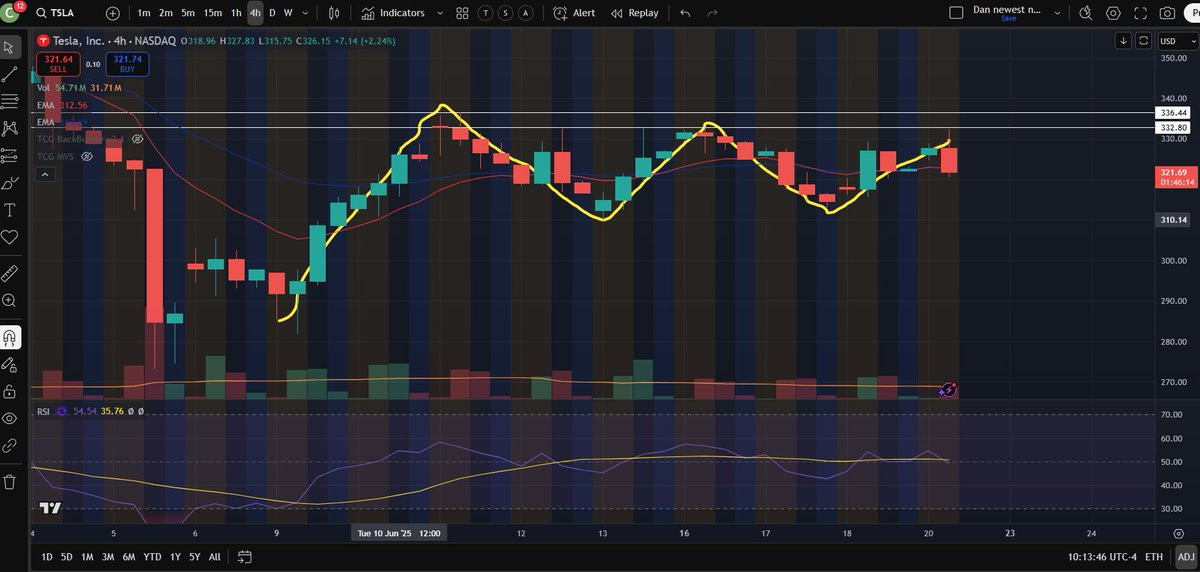Click the T circle toolbar button

click(486, 13)
